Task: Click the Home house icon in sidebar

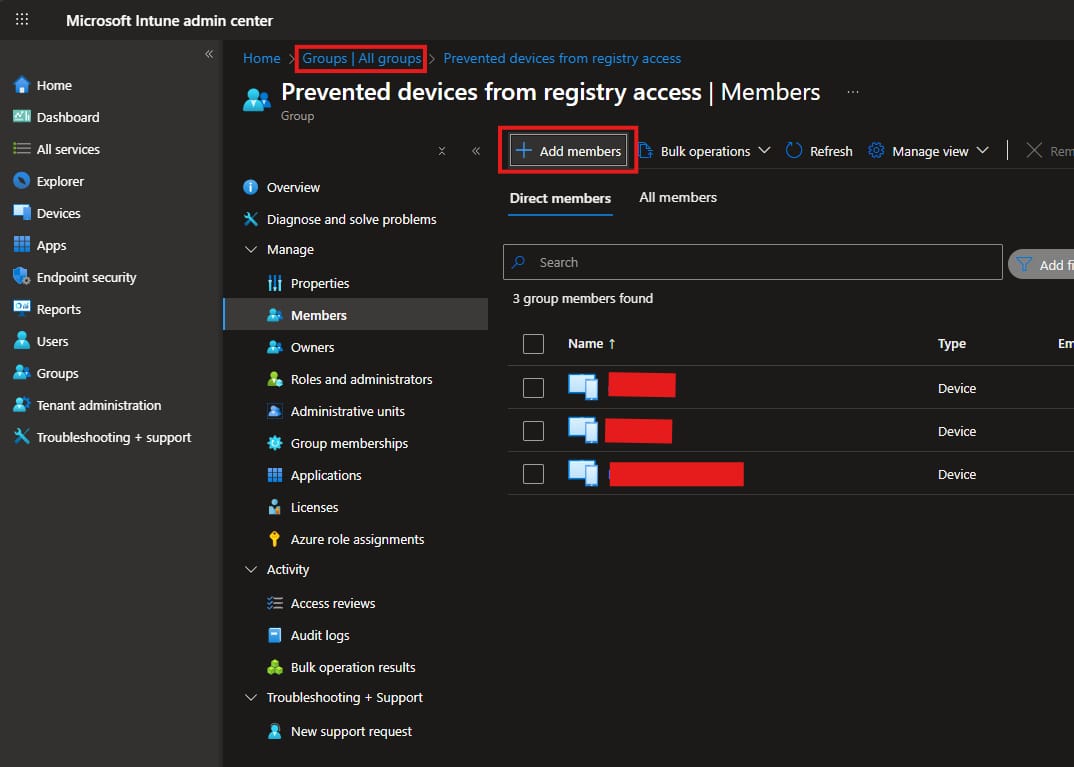Action: (x=22, y=85)
